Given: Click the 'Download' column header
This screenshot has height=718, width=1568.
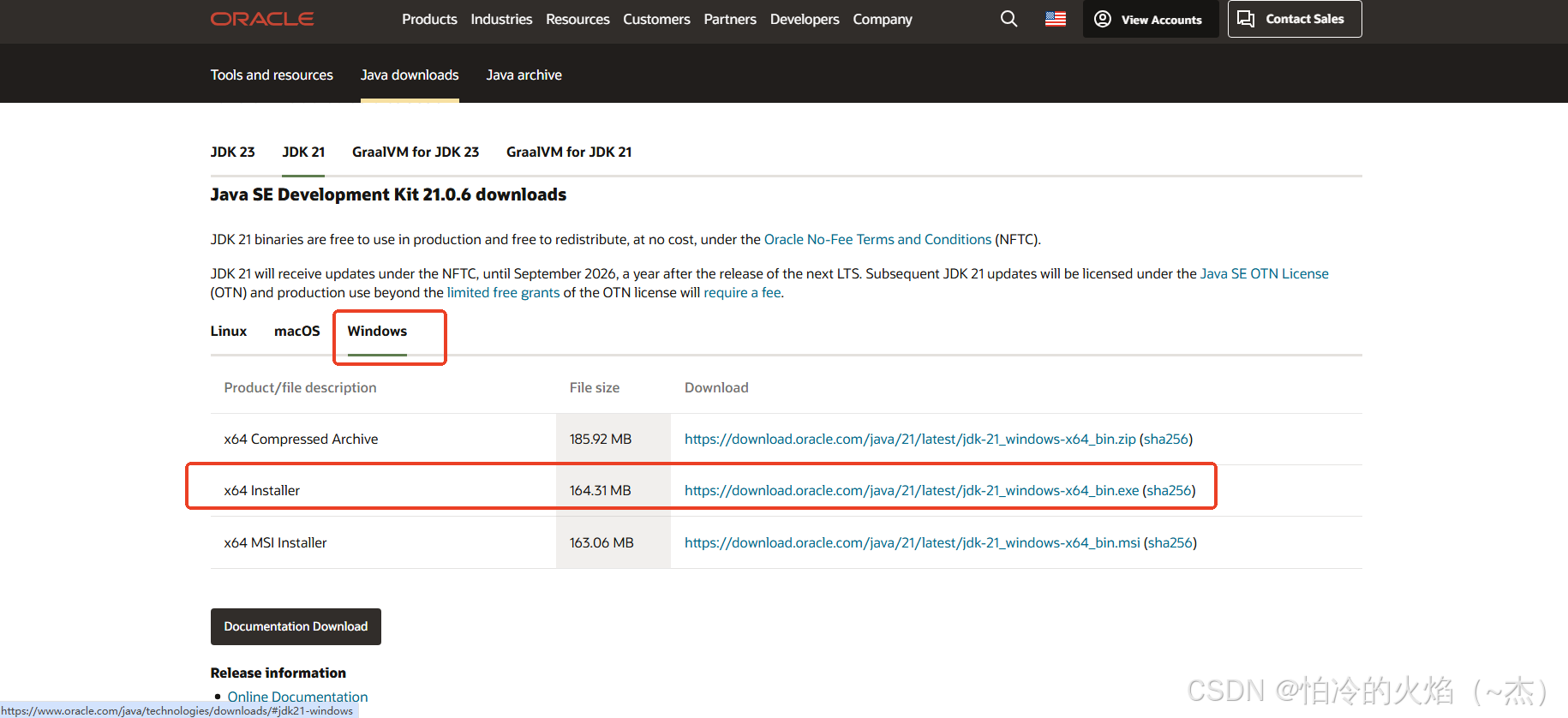Looking at the screenshot, I should [x=716, y=387].
